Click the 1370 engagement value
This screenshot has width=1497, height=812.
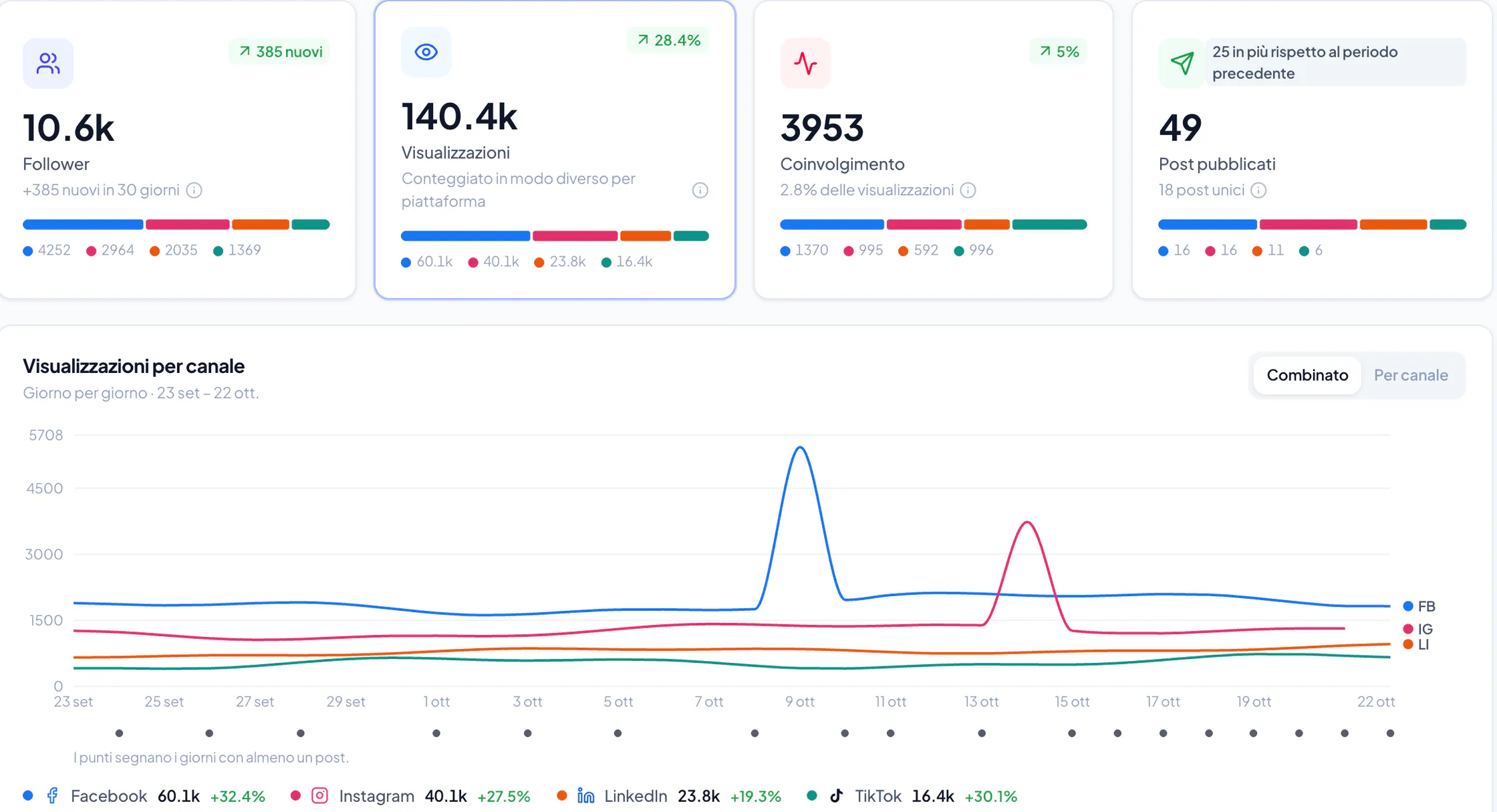812,250
